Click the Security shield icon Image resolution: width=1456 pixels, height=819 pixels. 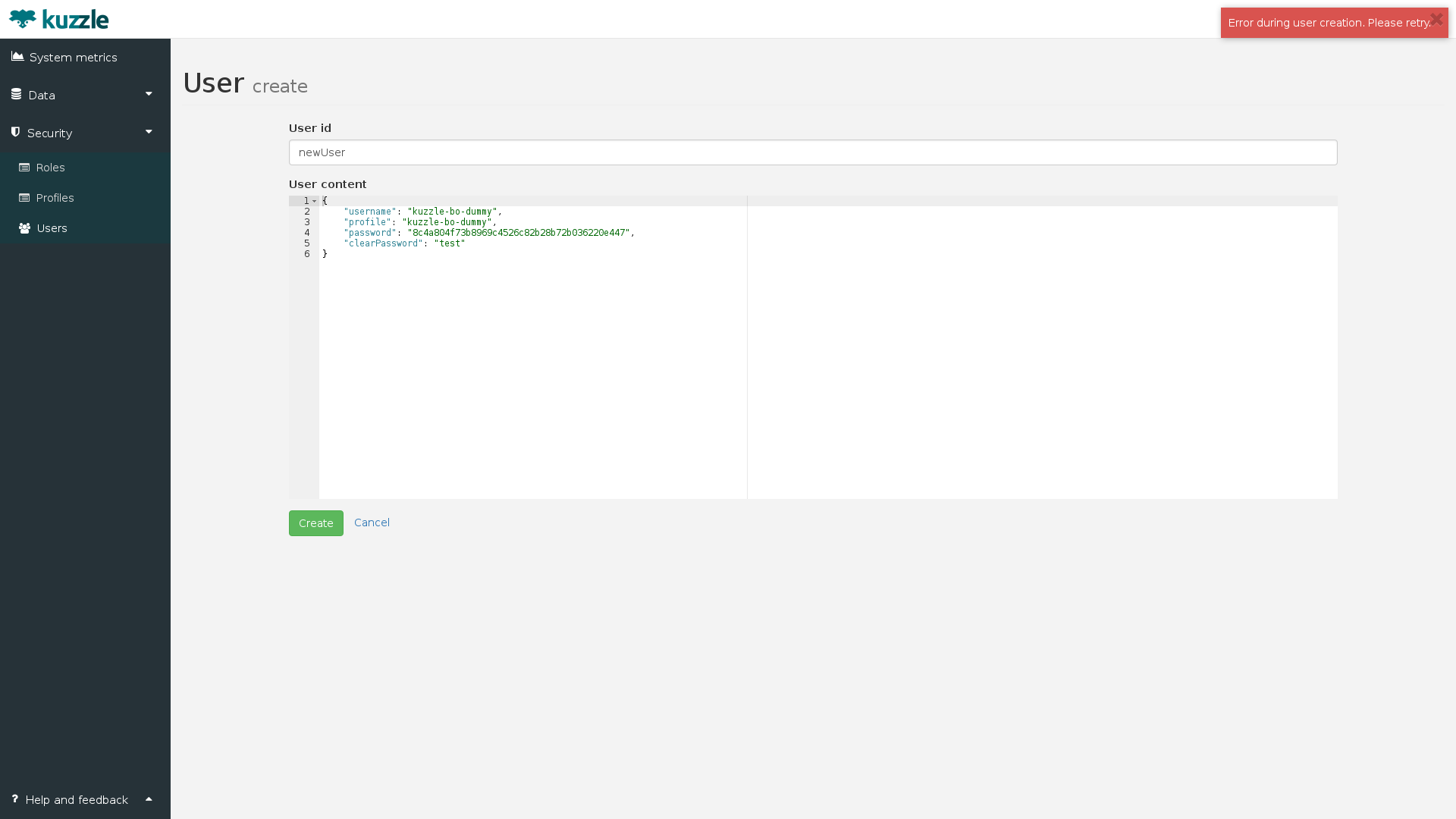tap(15, 133)
